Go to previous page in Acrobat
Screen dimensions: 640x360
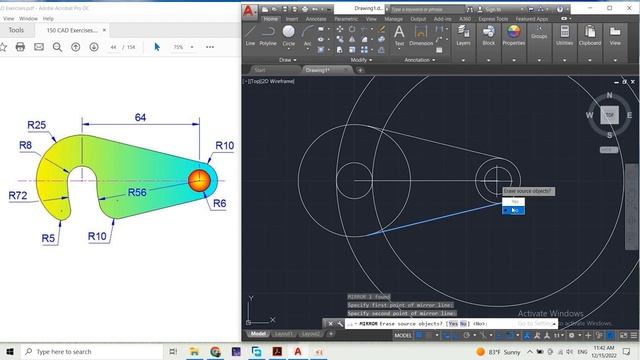click(x=76, y=47)
